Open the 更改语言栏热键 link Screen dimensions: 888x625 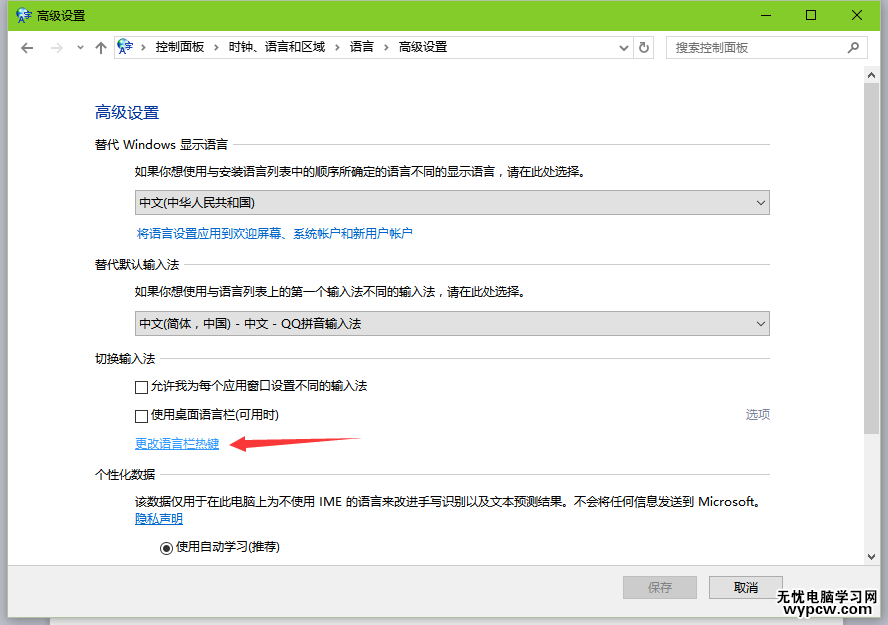click(x=177, y=444)
